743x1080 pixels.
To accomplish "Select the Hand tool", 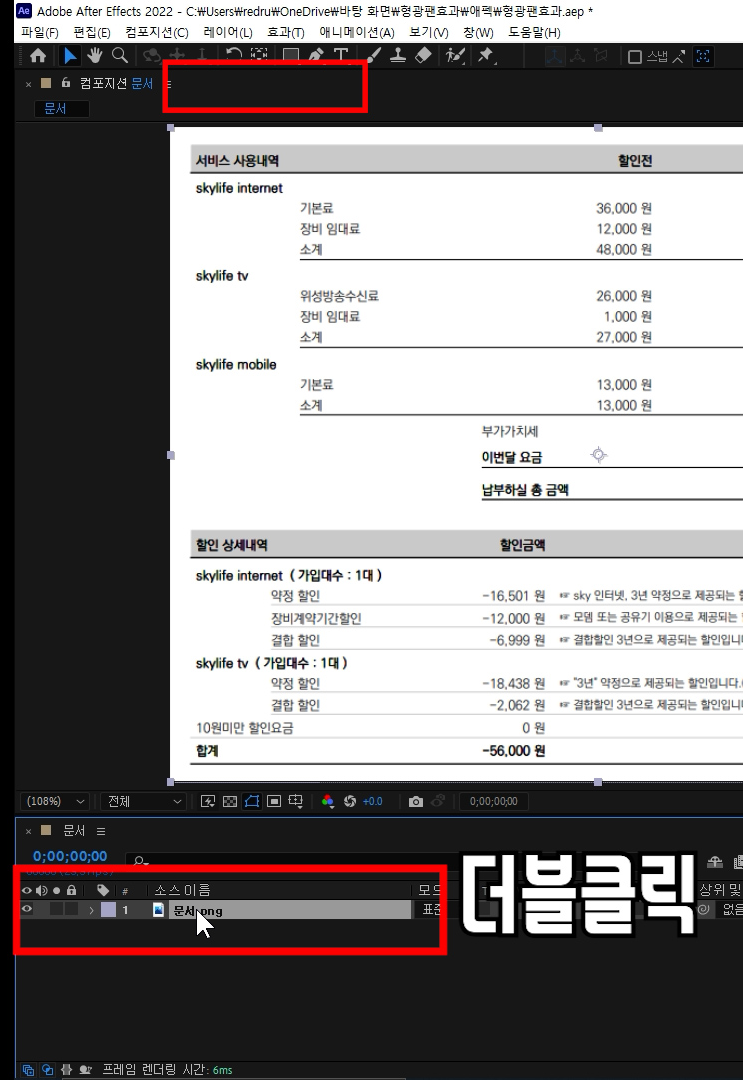I will 94,56.
